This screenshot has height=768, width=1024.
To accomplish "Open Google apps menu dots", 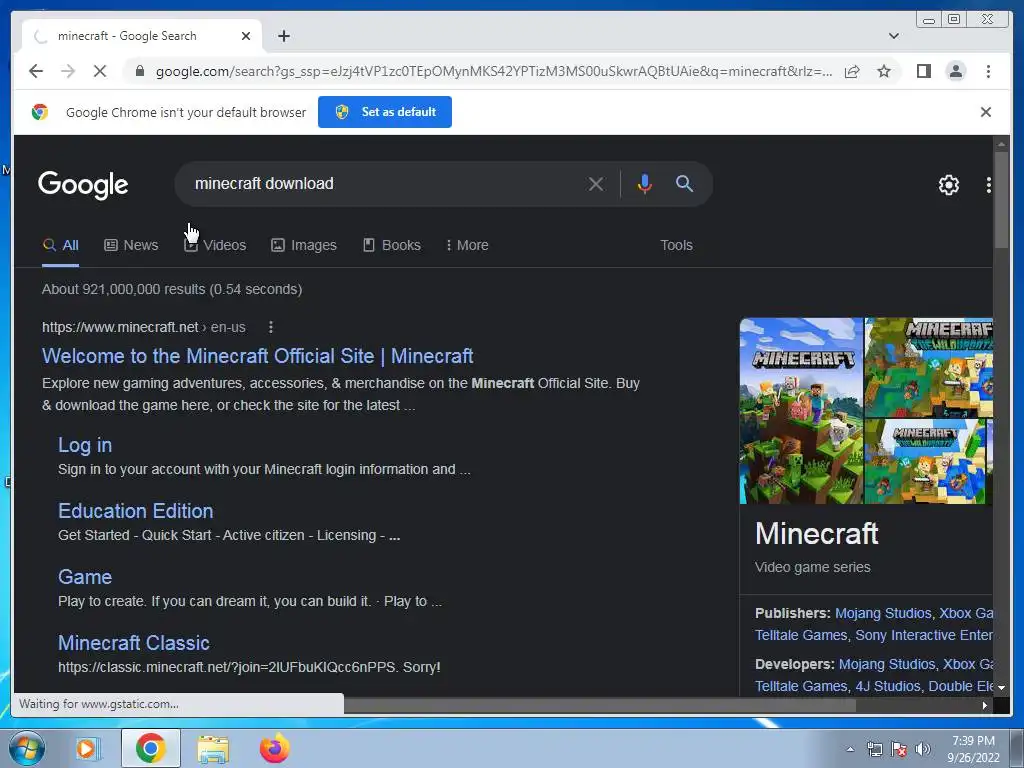I will click(x=989, y=185).
